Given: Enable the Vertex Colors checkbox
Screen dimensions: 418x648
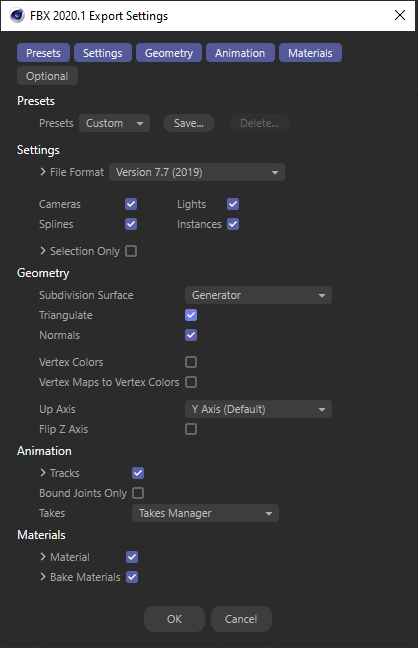Looking at the screenshot, I should (x=191, y=362).
